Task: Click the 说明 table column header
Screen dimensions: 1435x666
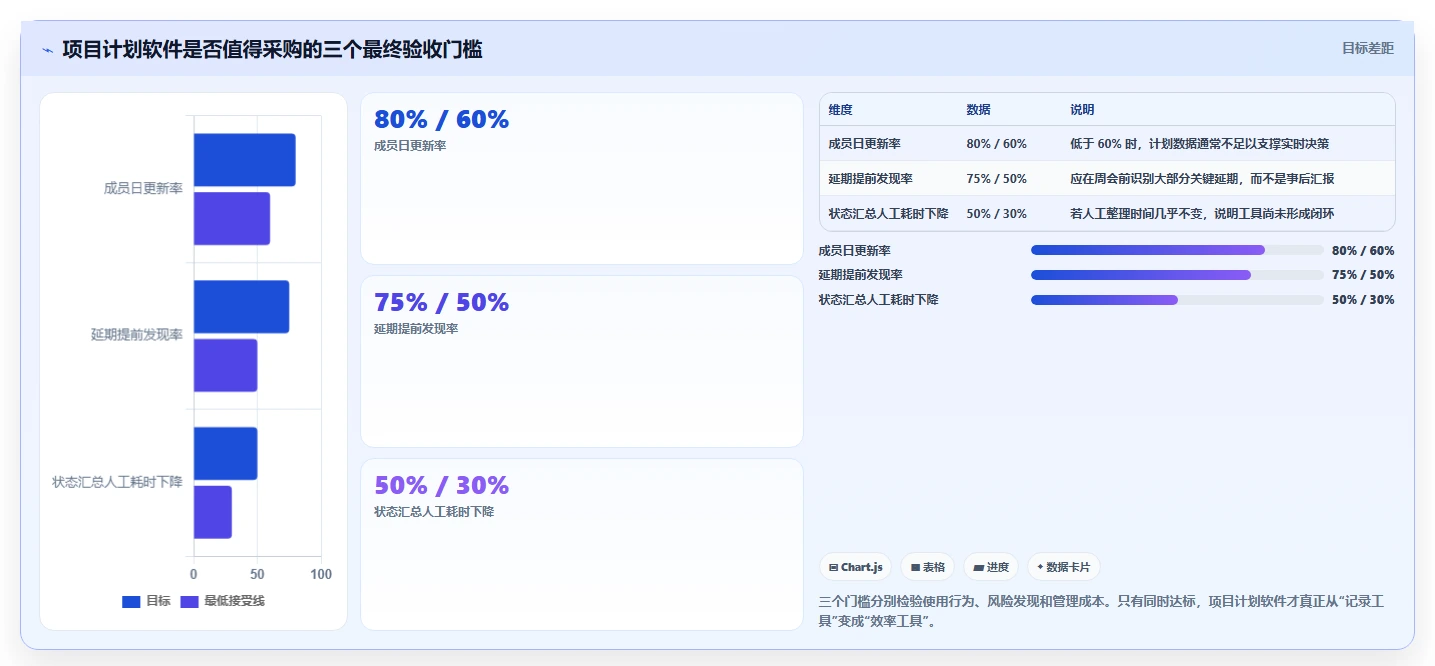Action: pyautogui.click(x=1082, y=110)
